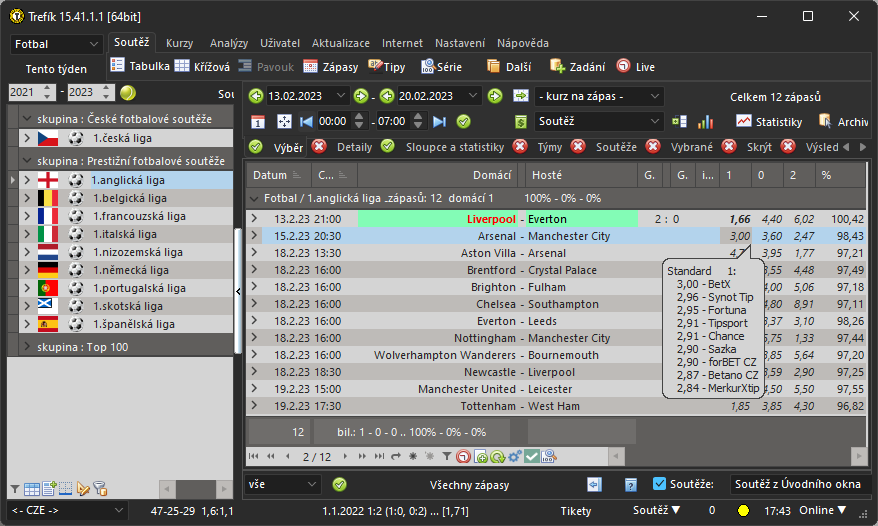Click the four-arrows expand range icon
The height and width of the screenshot is (526, 878).
[x=284, y=122]
